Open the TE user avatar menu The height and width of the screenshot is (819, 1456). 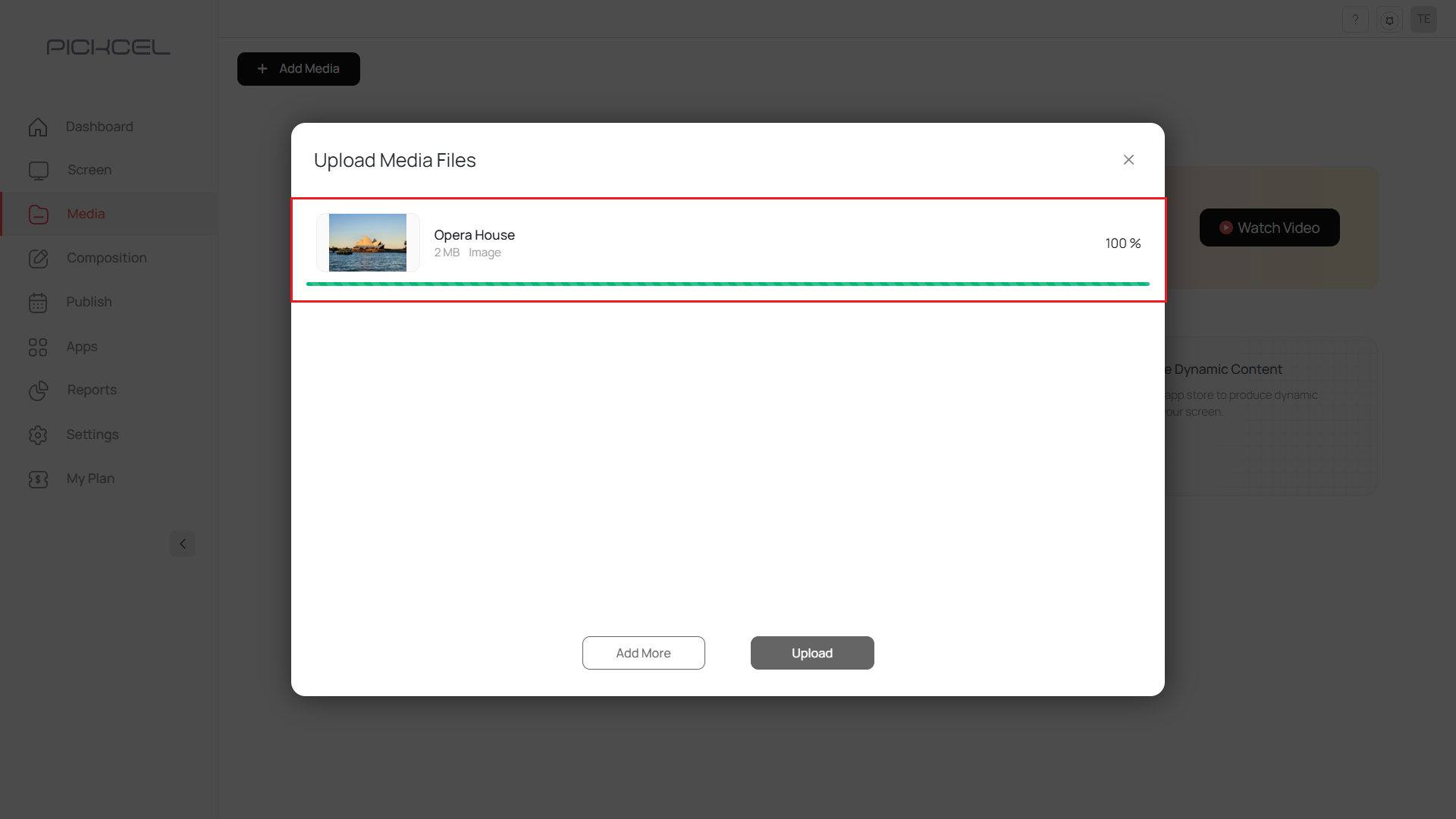tap(1424, 19)
